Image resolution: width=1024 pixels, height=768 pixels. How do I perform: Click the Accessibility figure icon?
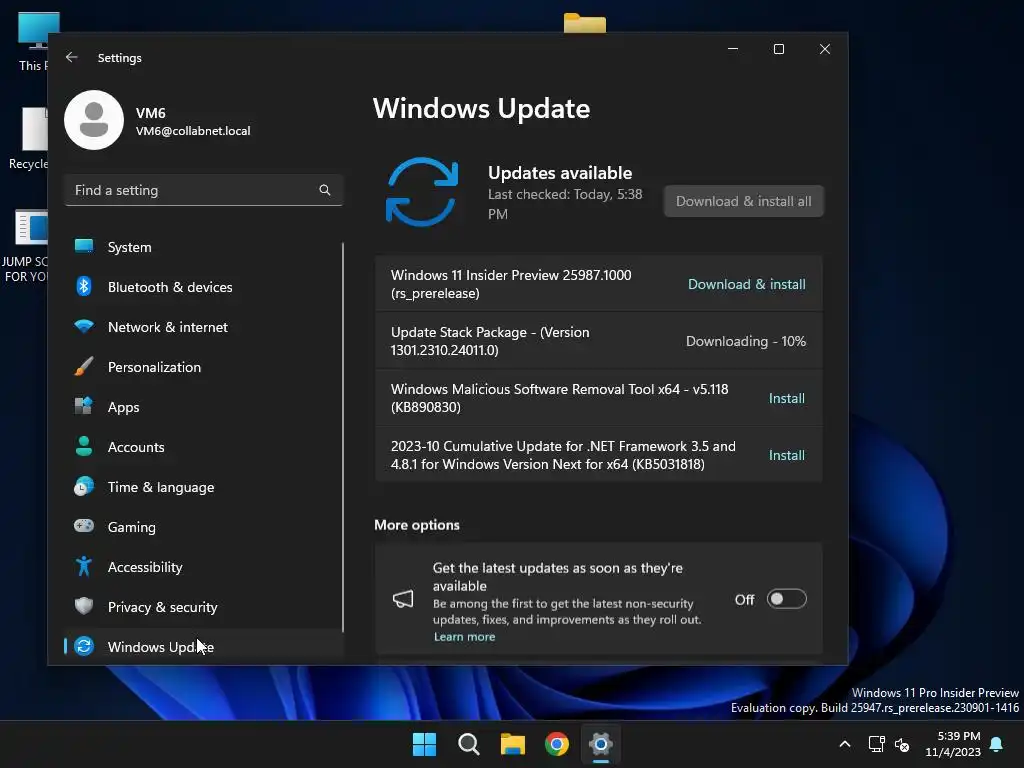click(84, 566)
